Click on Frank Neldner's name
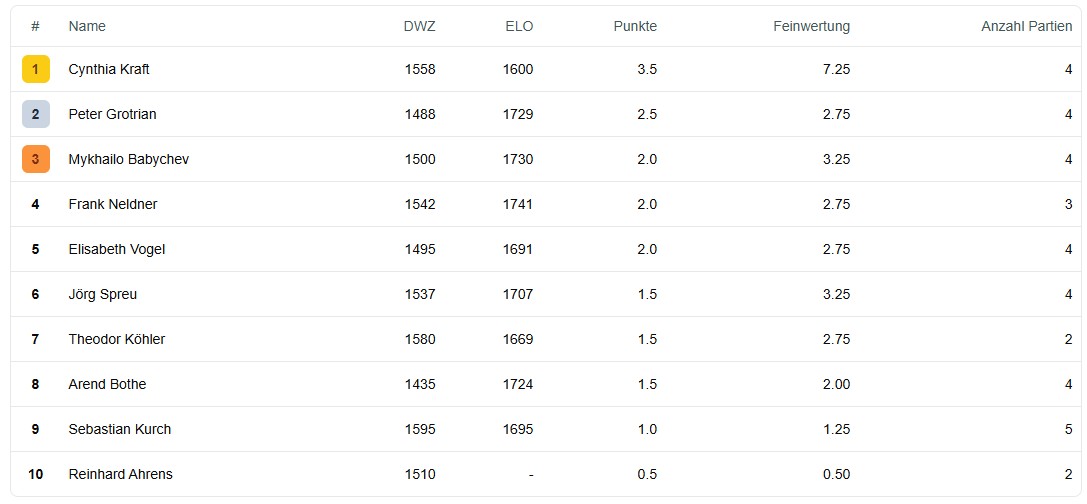The image size is (1087, 504). (113, 204)
